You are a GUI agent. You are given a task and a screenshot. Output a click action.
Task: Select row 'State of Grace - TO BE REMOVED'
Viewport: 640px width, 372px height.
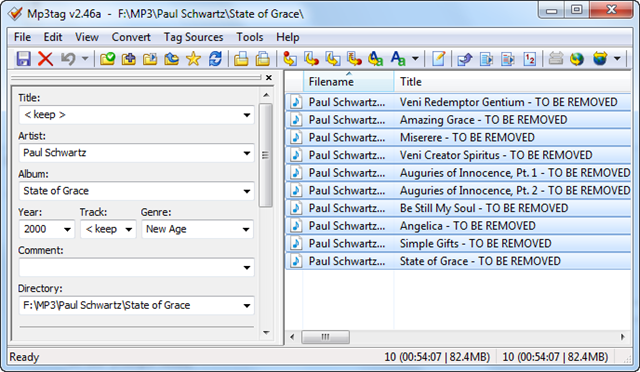[458, 261]
